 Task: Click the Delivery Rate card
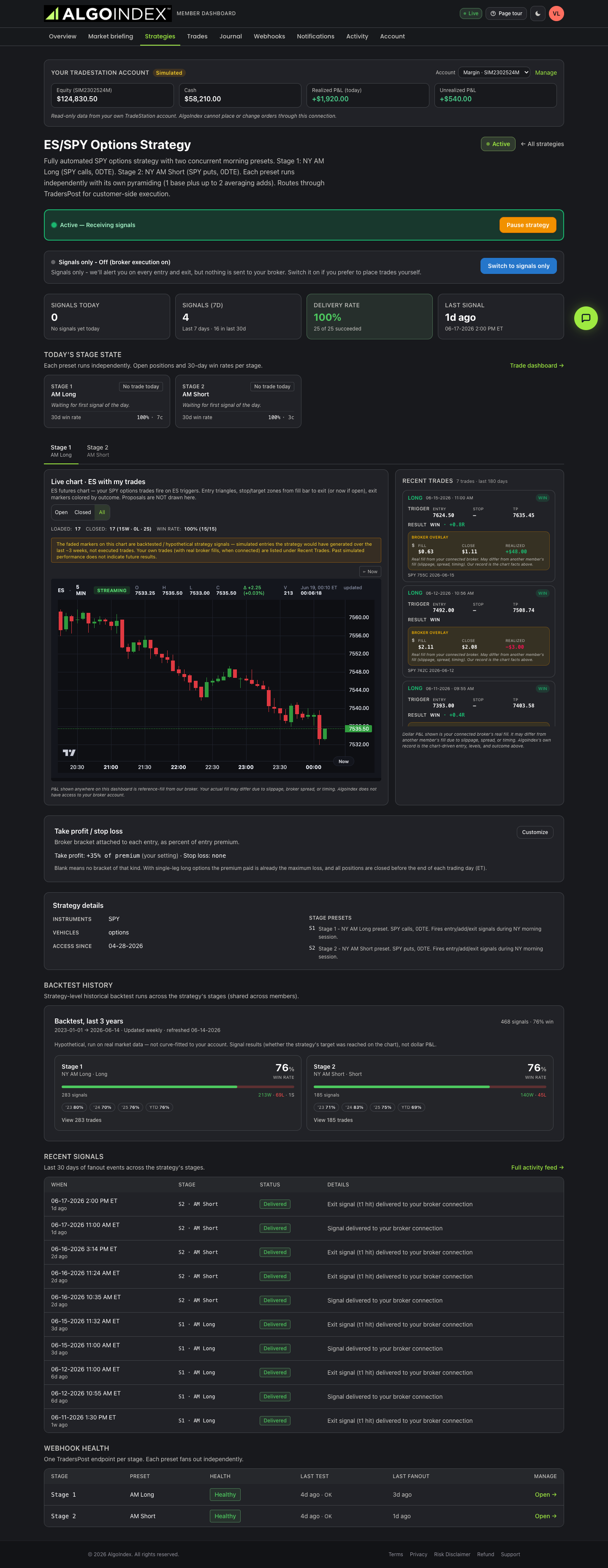click(369, 317)
